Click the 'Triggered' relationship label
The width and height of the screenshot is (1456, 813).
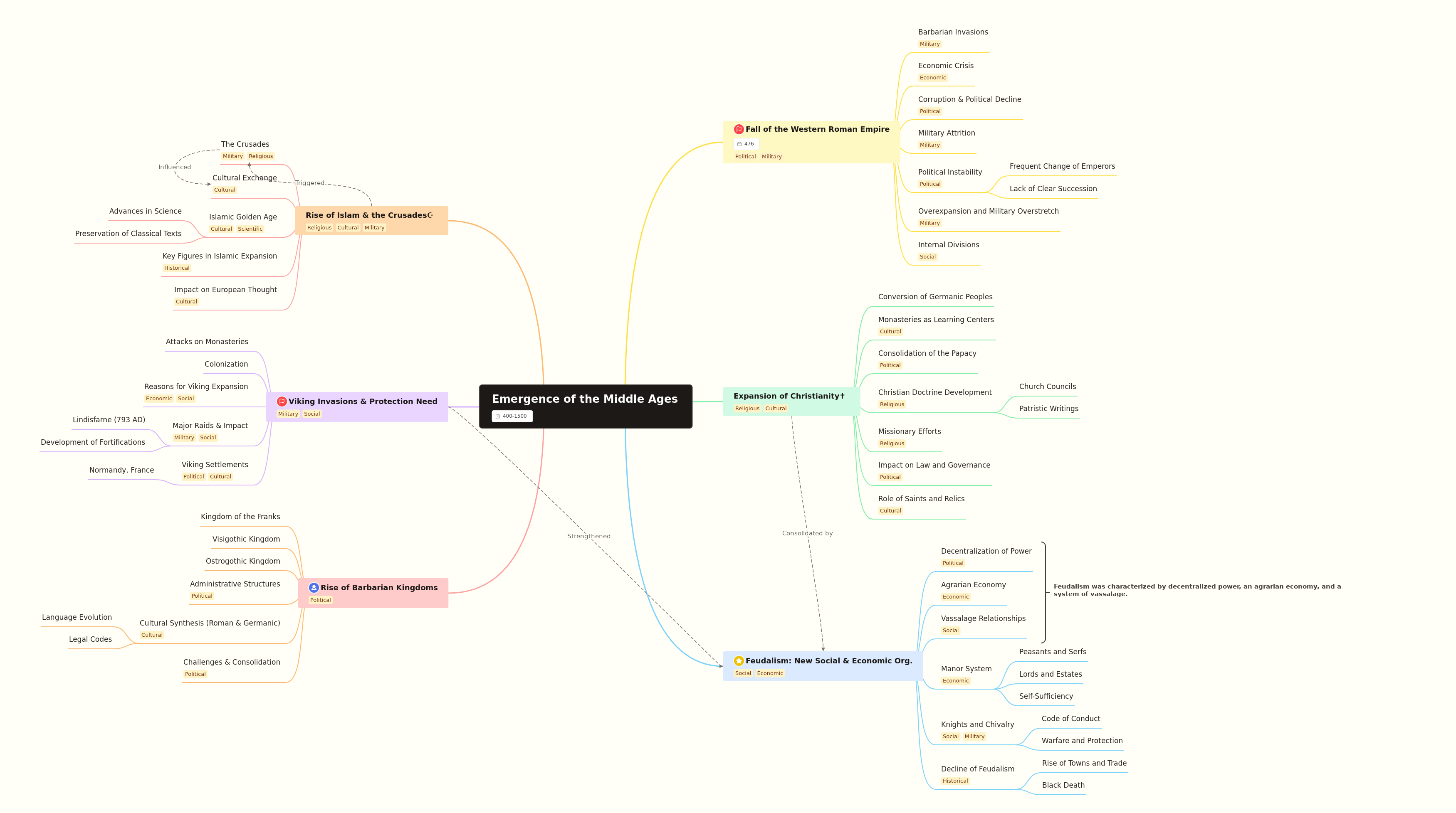click(x=310, y=183)
